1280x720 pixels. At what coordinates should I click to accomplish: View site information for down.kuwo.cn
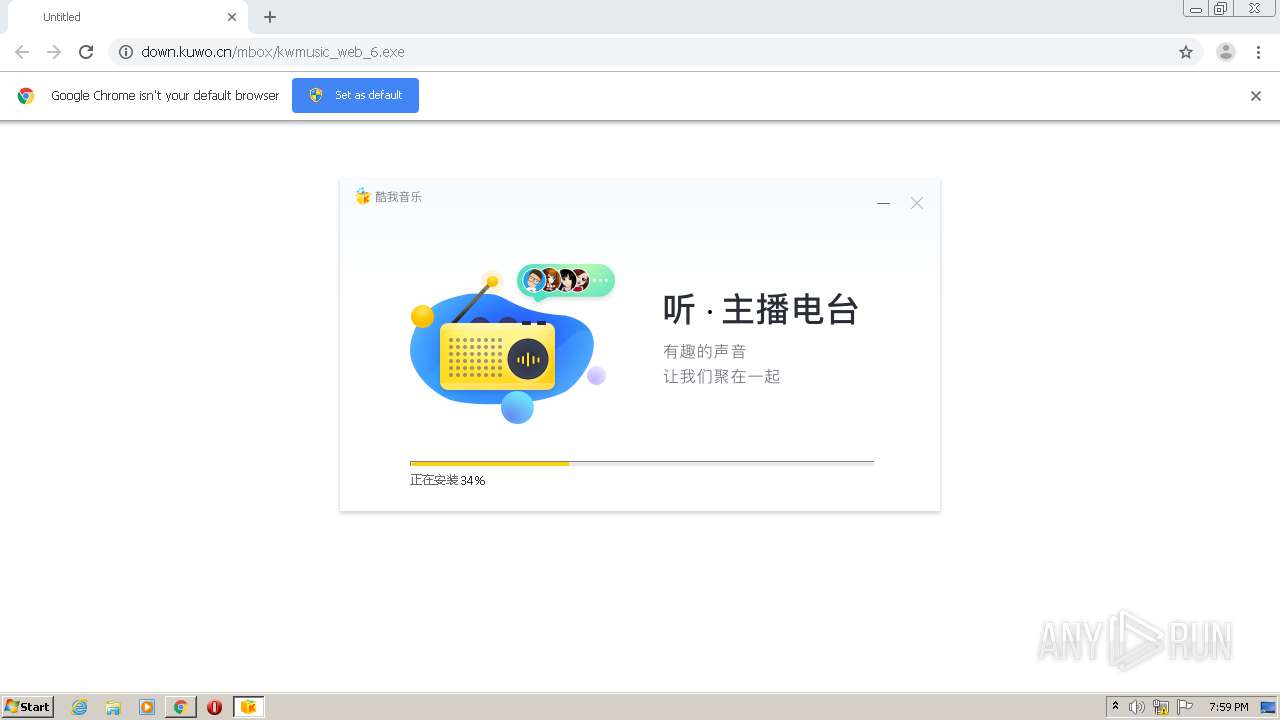point(126,52)
